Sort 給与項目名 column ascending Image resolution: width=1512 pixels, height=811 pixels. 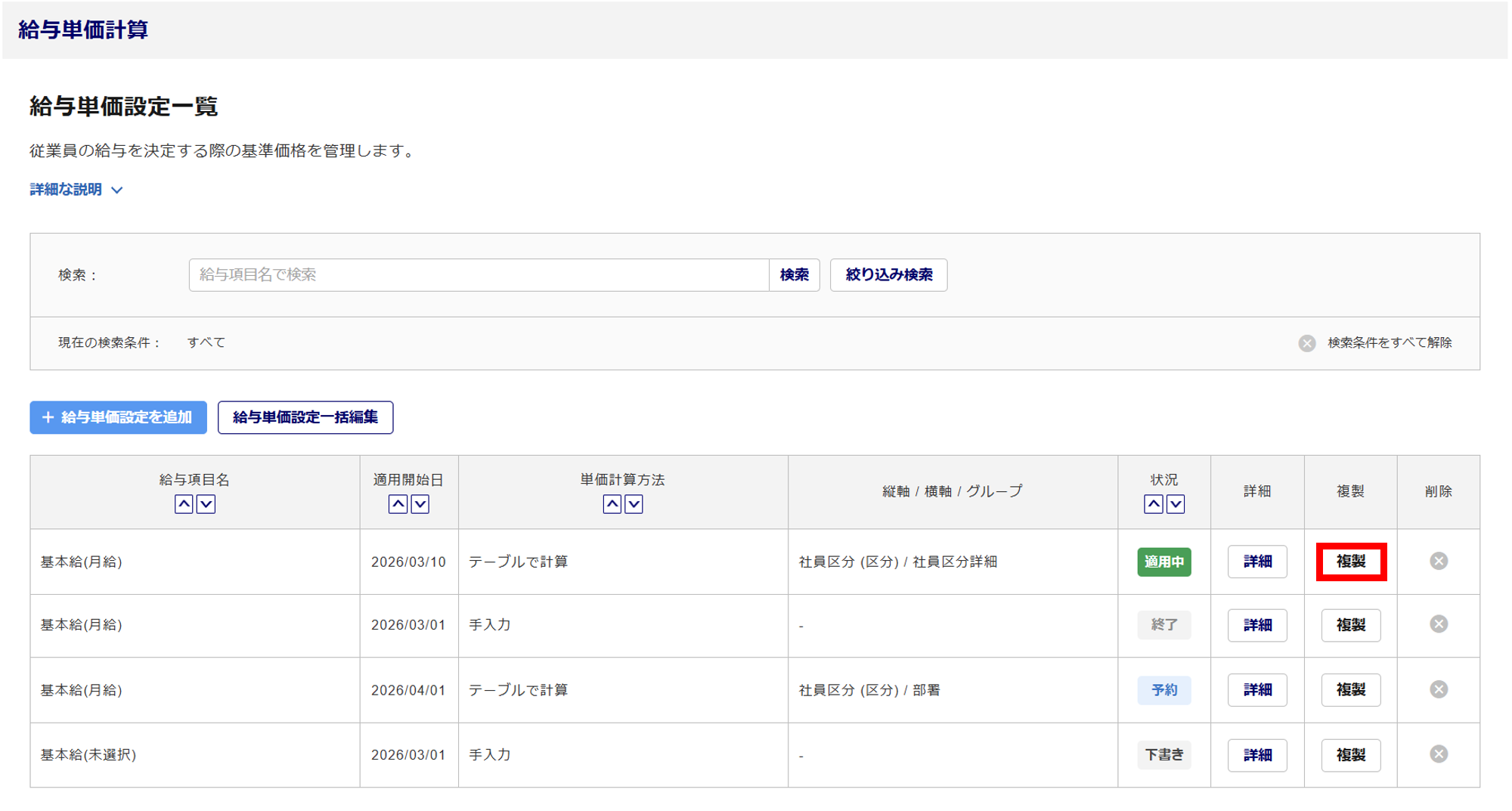(x=184, y=504)
